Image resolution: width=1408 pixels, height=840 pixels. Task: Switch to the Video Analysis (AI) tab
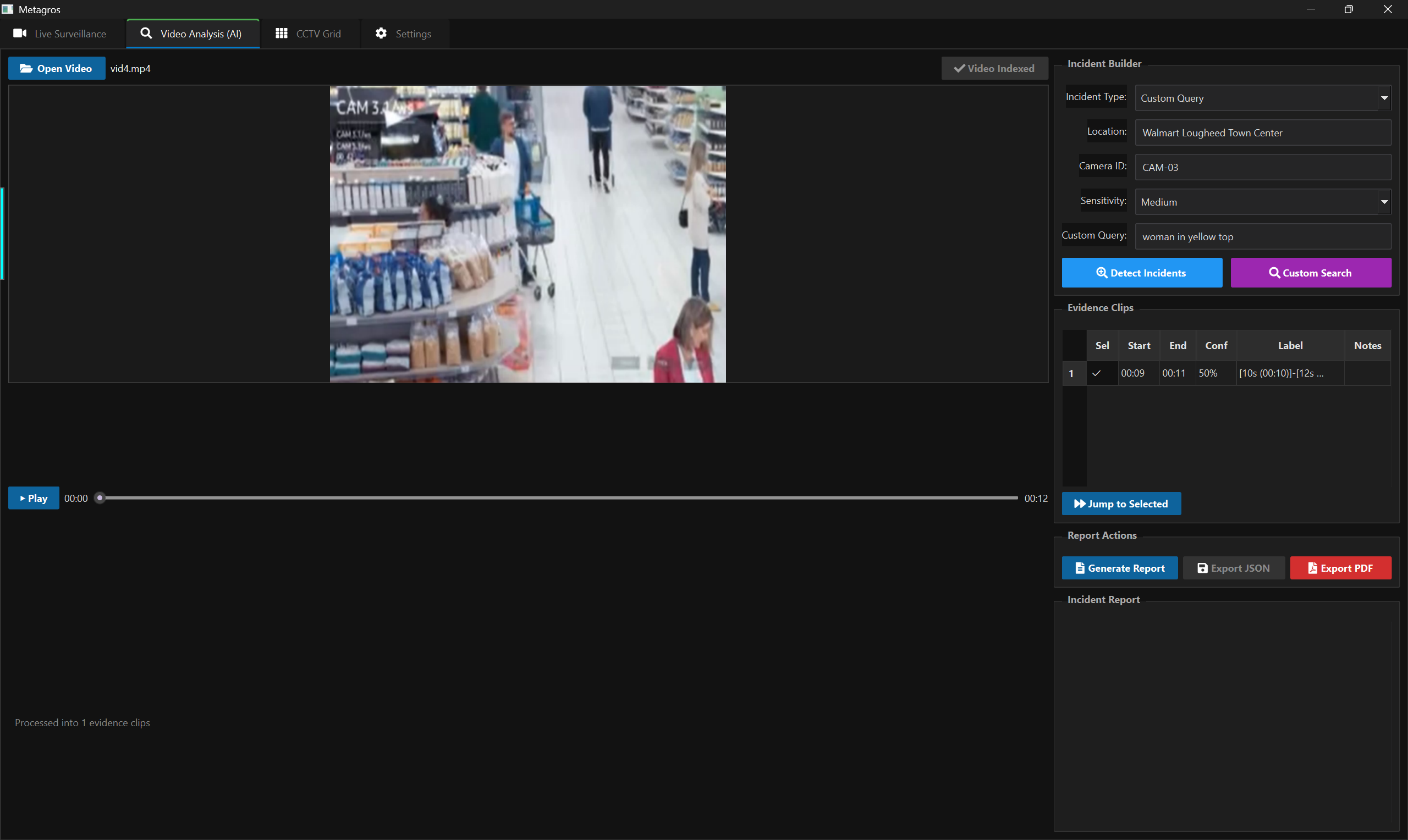pyautogui.click(x=193, y=34)
